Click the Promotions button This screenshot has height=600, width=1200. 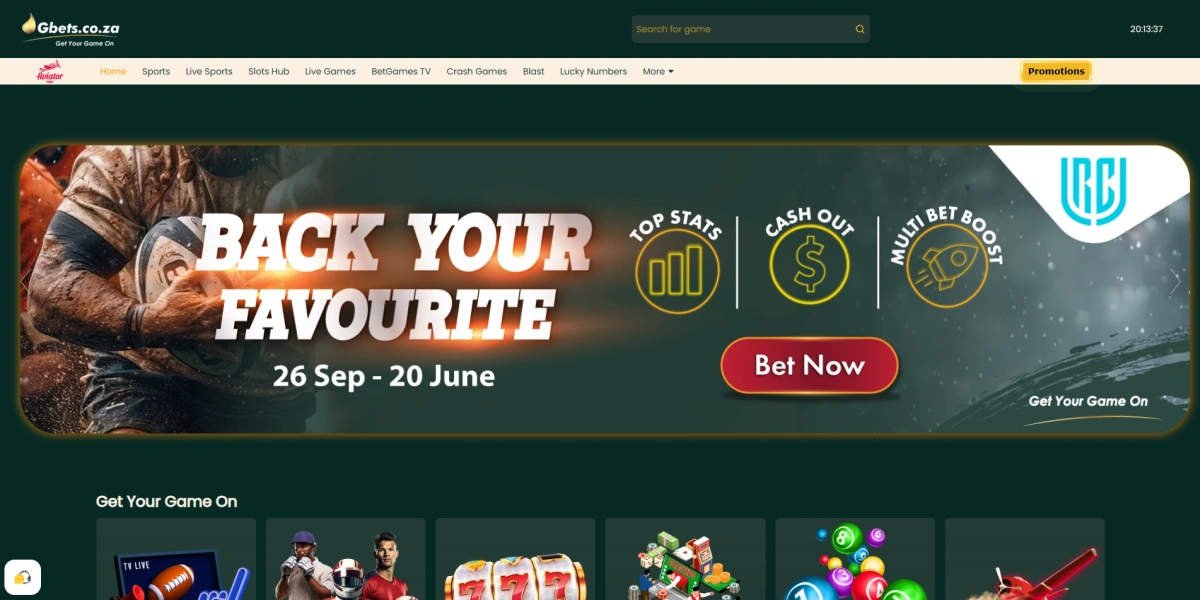tap(1056, 71)
